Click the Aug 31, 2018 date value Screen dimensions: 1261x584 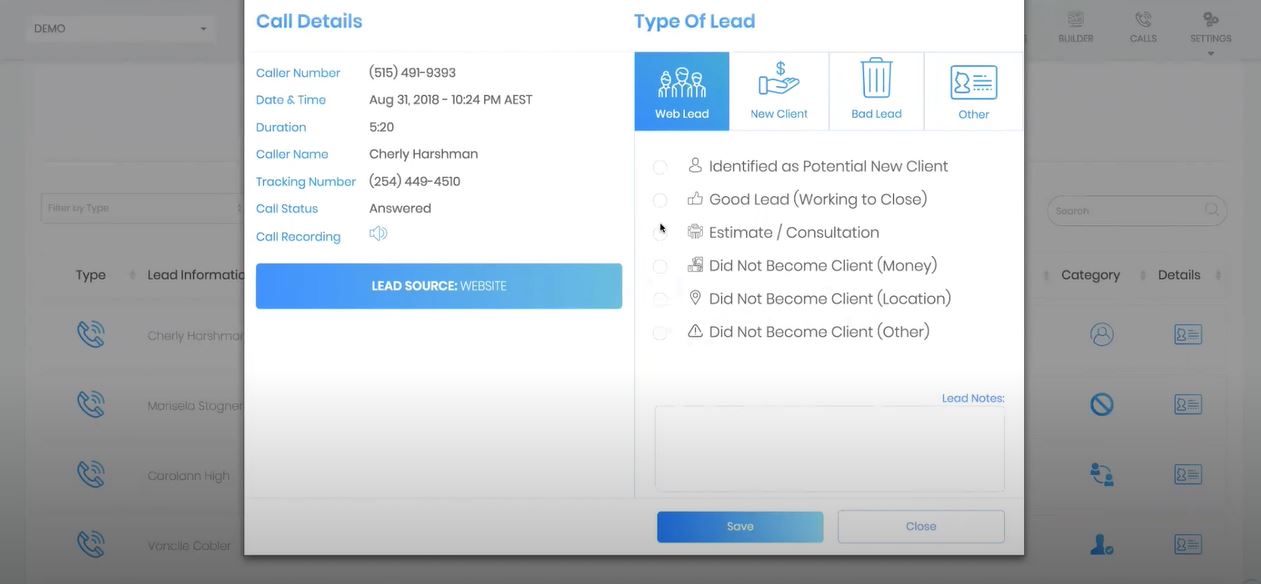(x=450, y=100)
